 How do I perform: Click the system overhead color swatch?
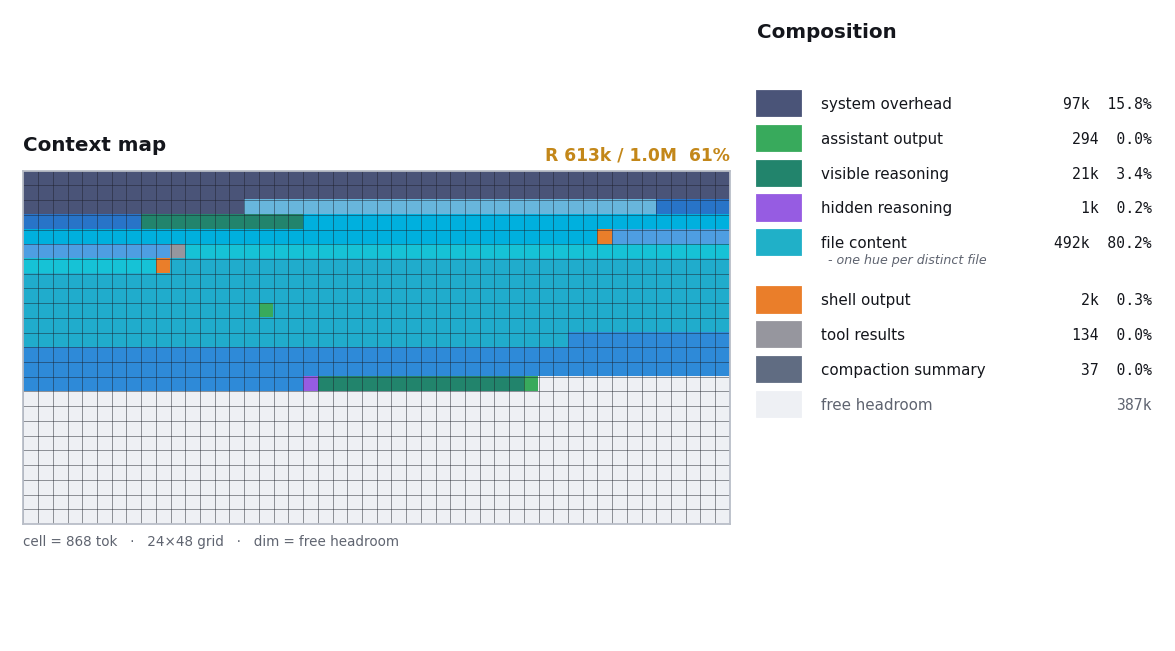[779, 103]
